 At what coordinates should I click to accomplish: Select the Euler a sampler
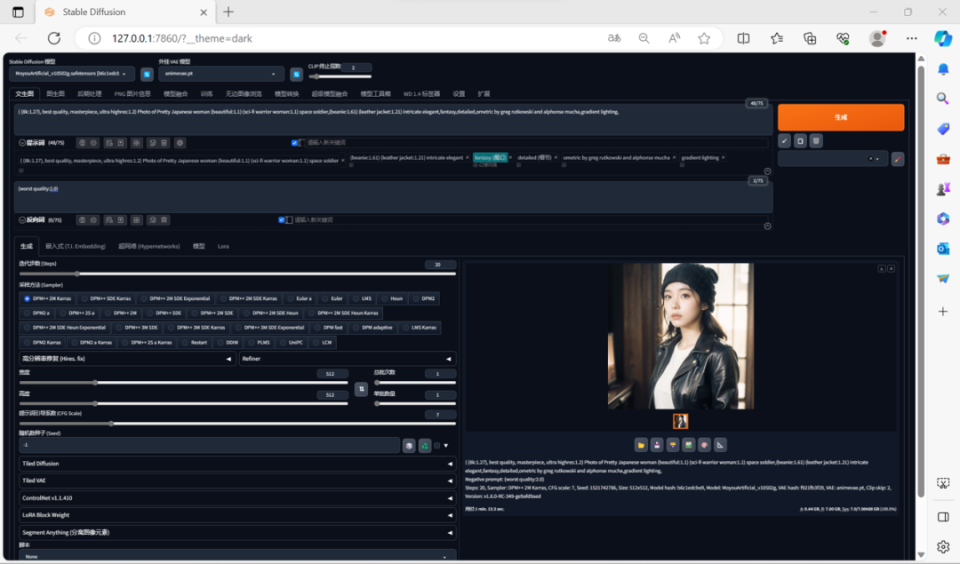[300, 299]
